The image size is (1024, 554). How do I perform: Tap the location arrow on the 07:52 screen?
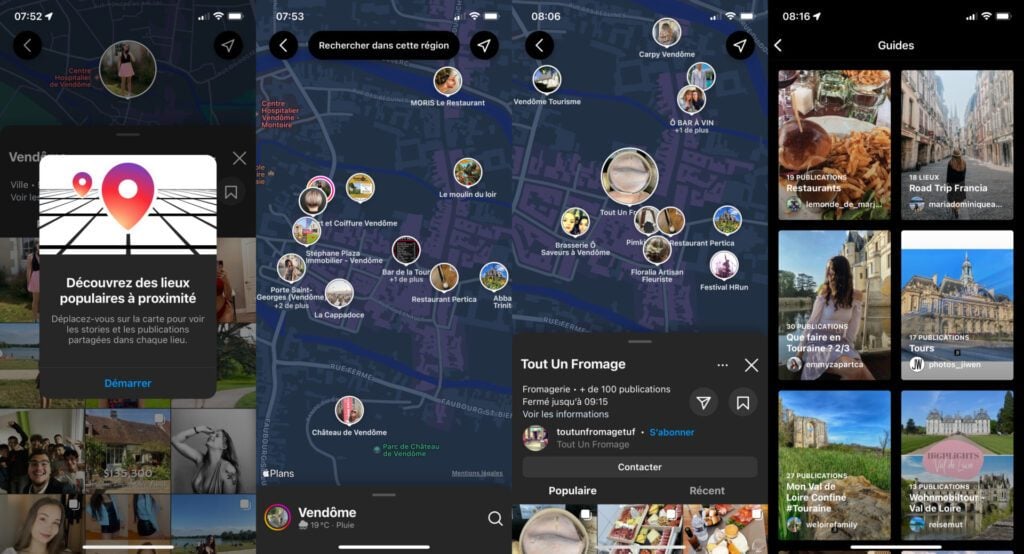[228, 46]
